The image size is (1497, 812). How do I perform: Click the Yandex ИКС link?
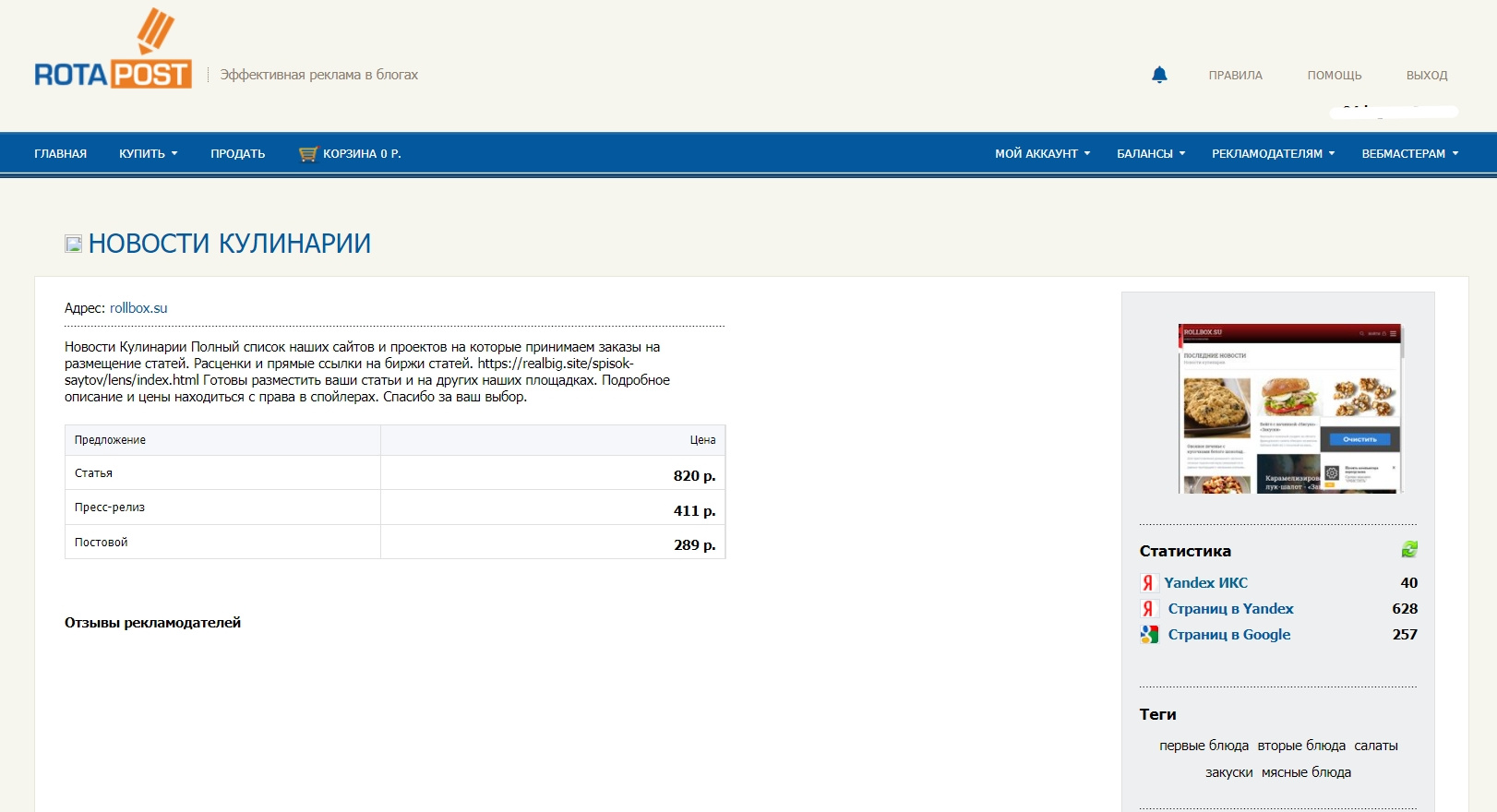tap(1205, 583)
